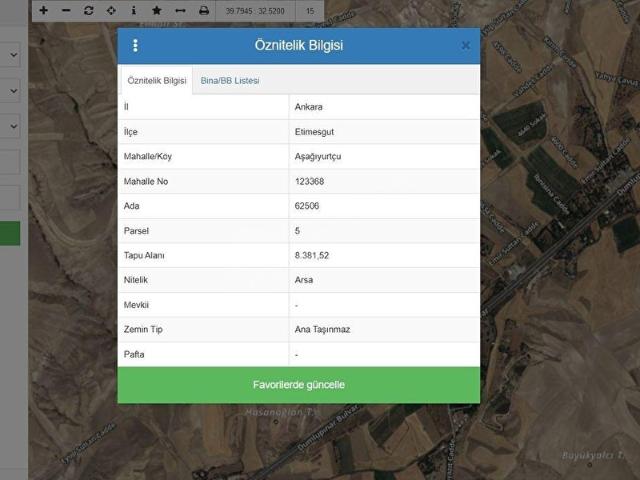The height and width of the screenshot is (480, 640).
Task: Click the Mevkii label
Action: [x=136, y=305]
